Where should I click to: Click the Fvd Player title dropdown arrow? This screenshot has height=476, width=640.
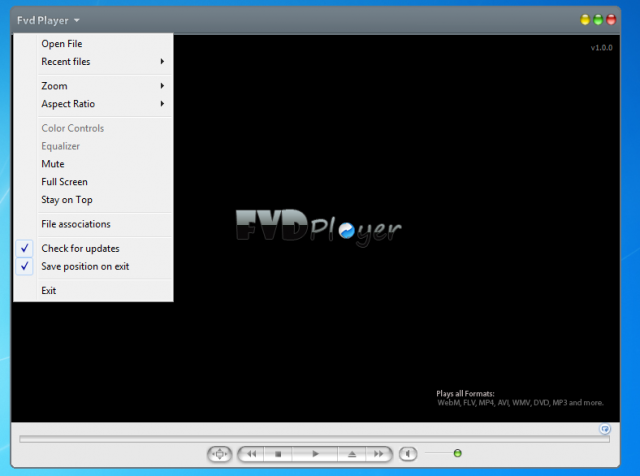77,20
